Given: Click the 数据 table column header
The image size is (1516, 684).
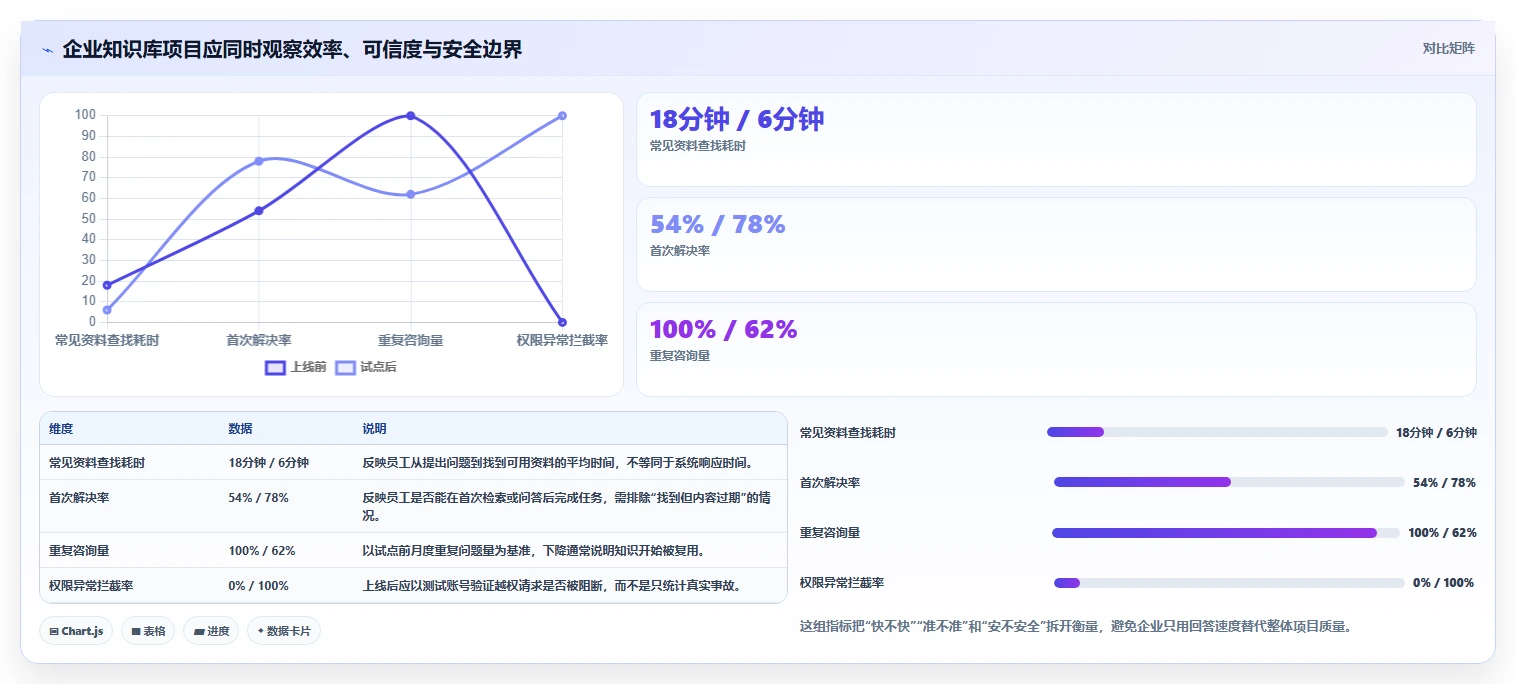Looking at the screenshot, I should coord(240,429).
